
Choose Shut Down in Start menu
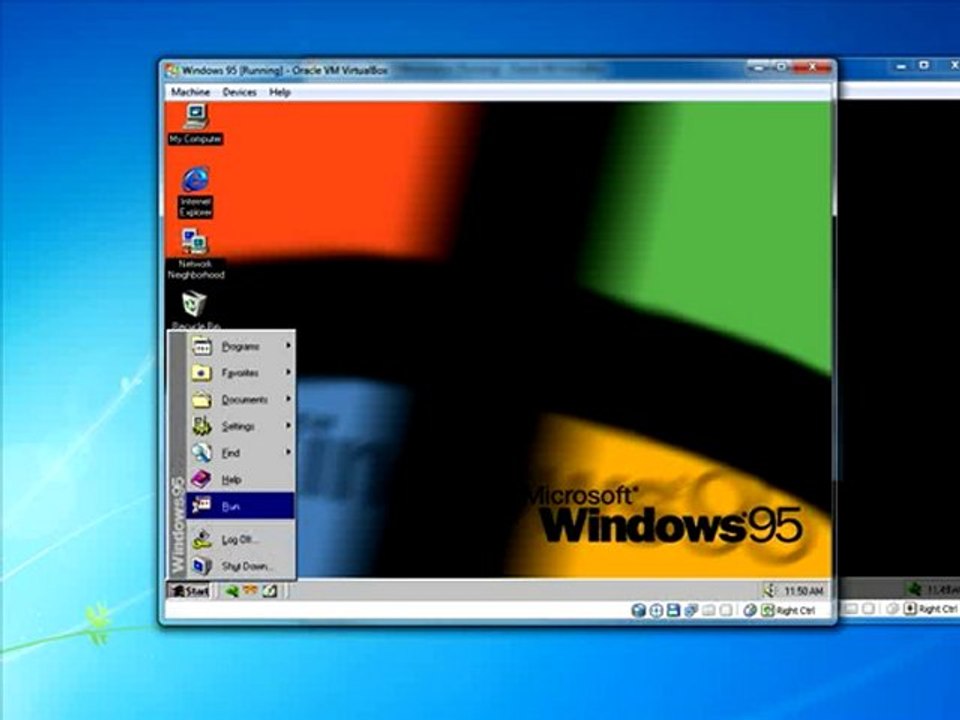click(x=241, y=566)
